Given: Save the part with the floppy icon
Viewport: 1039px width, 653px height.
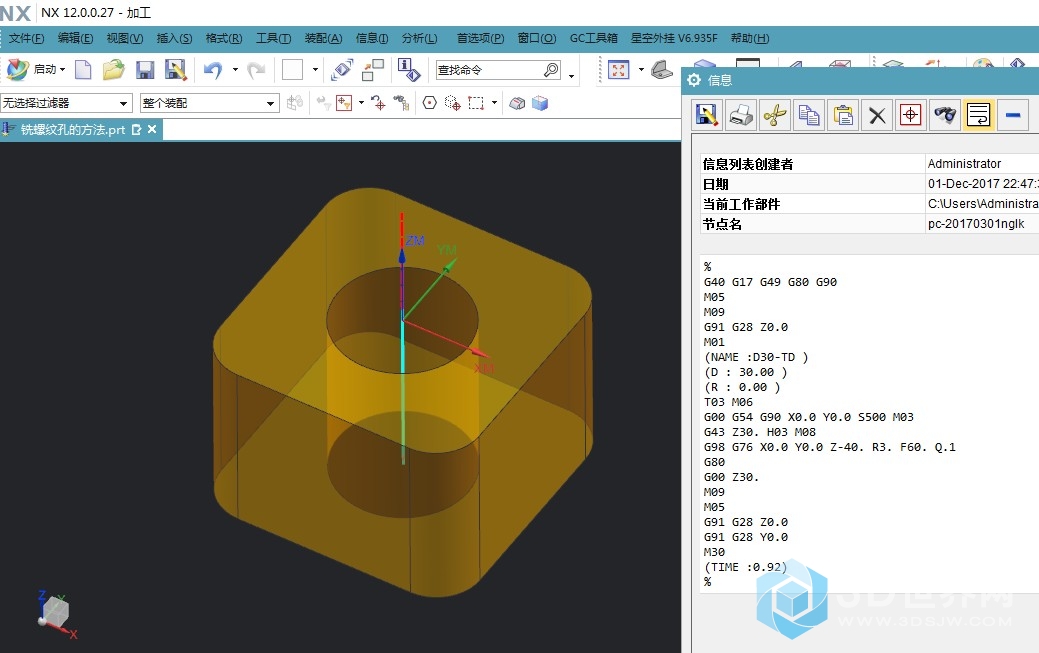Looking at the screenshot, I should pyautogui.click(x=144, y=70).
